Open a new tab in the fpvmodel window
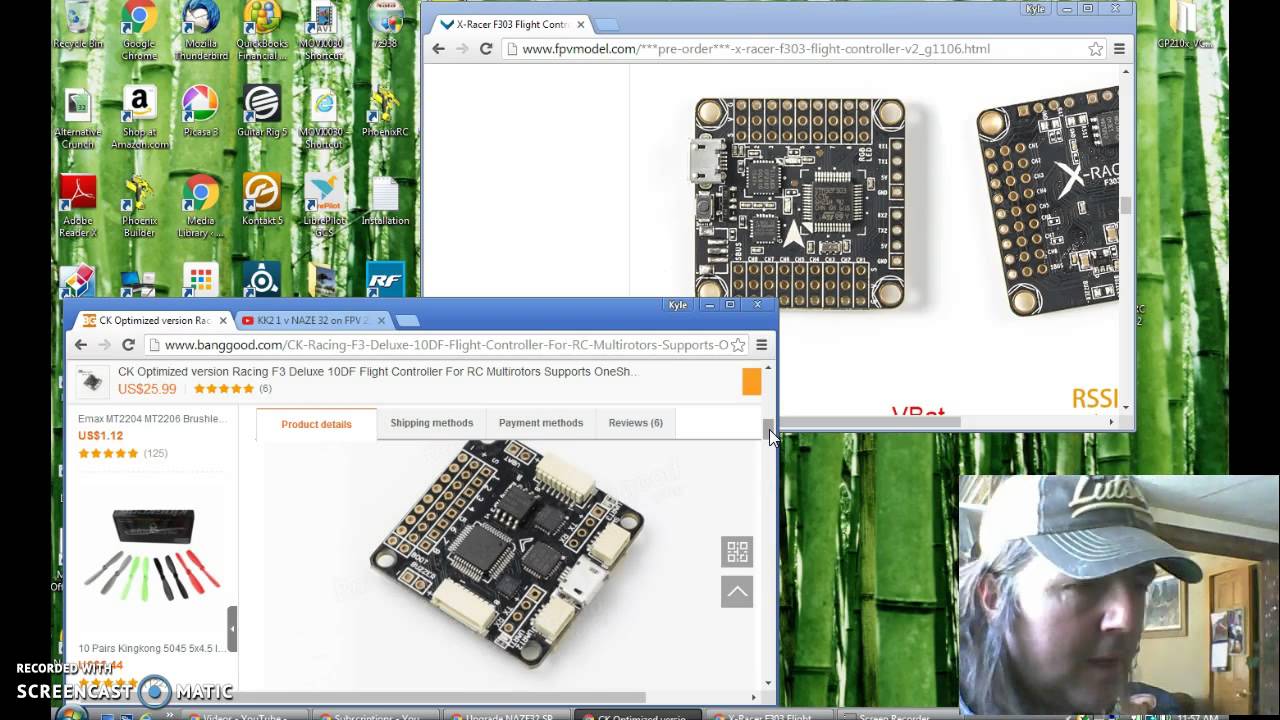 pyautogui.click(x=607, y=24)
